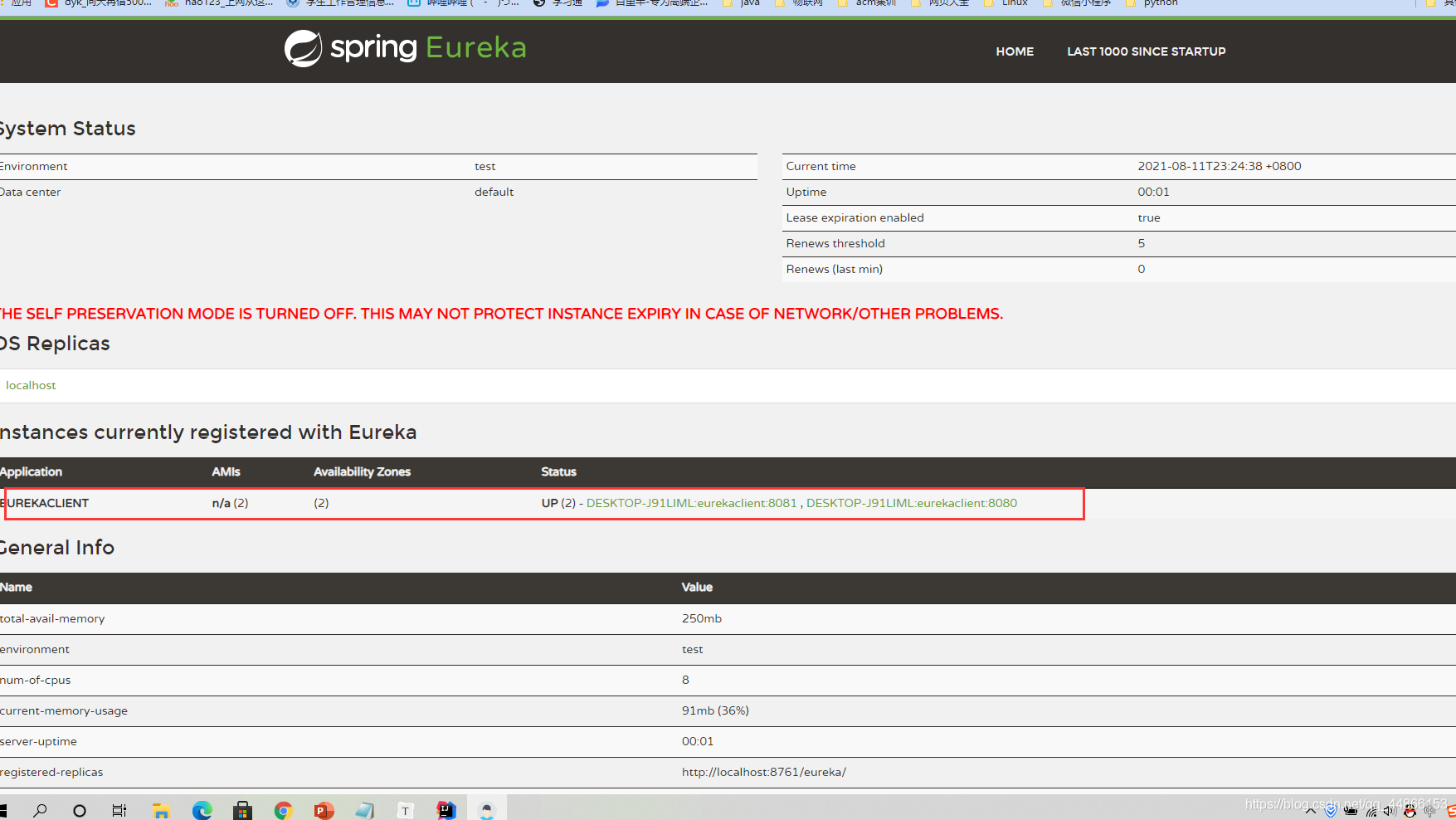Screen dimensions: 1456x820
Task: Open the avatar app taskbar icon
Action: click(487, 810)
